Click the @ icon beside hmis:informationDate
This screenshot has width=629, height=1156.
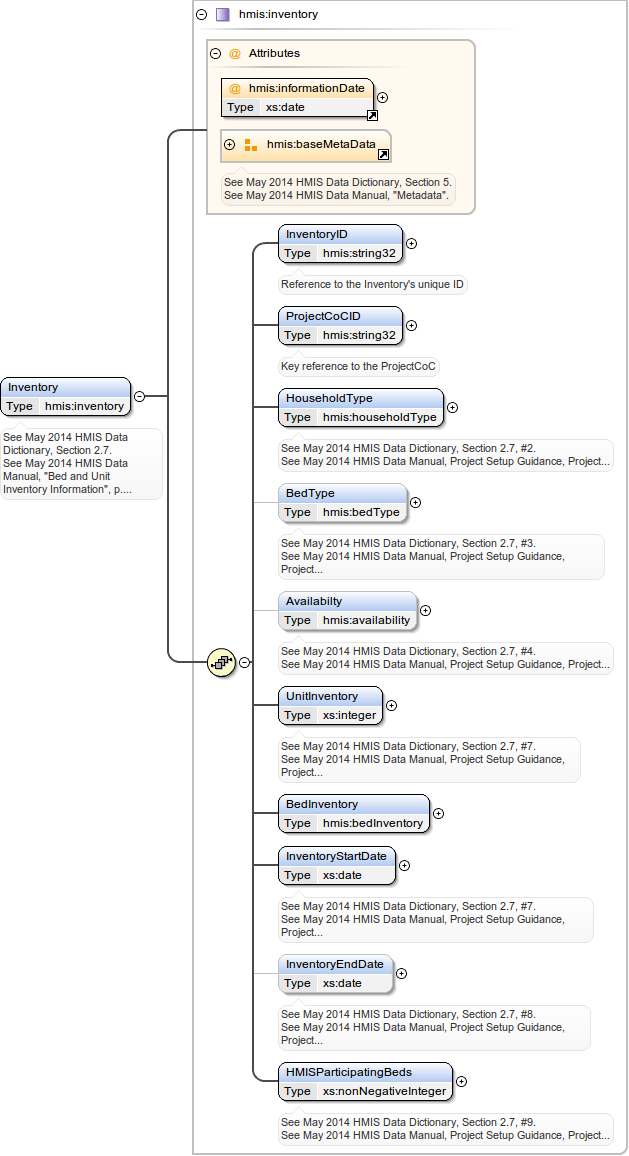[235, 89]
